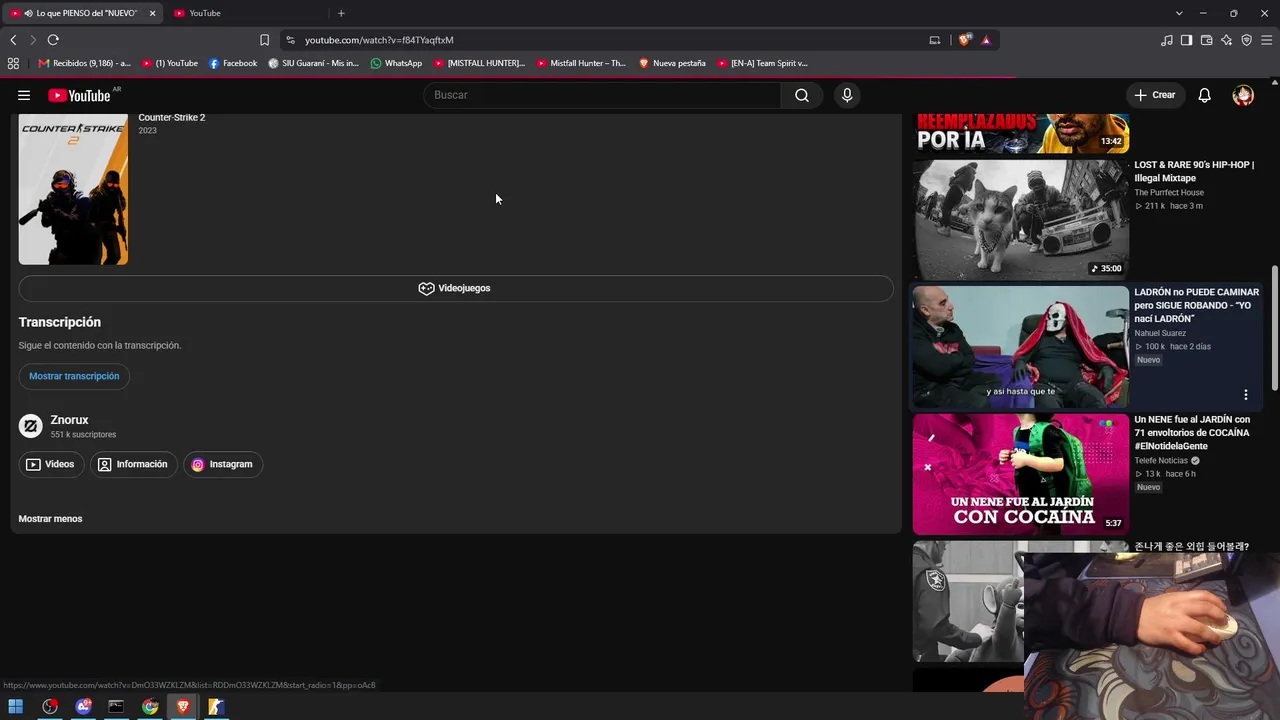Screen dimensions: 1280x720
Task: Open the Facebook bookmark
Action: pos(233,63)
